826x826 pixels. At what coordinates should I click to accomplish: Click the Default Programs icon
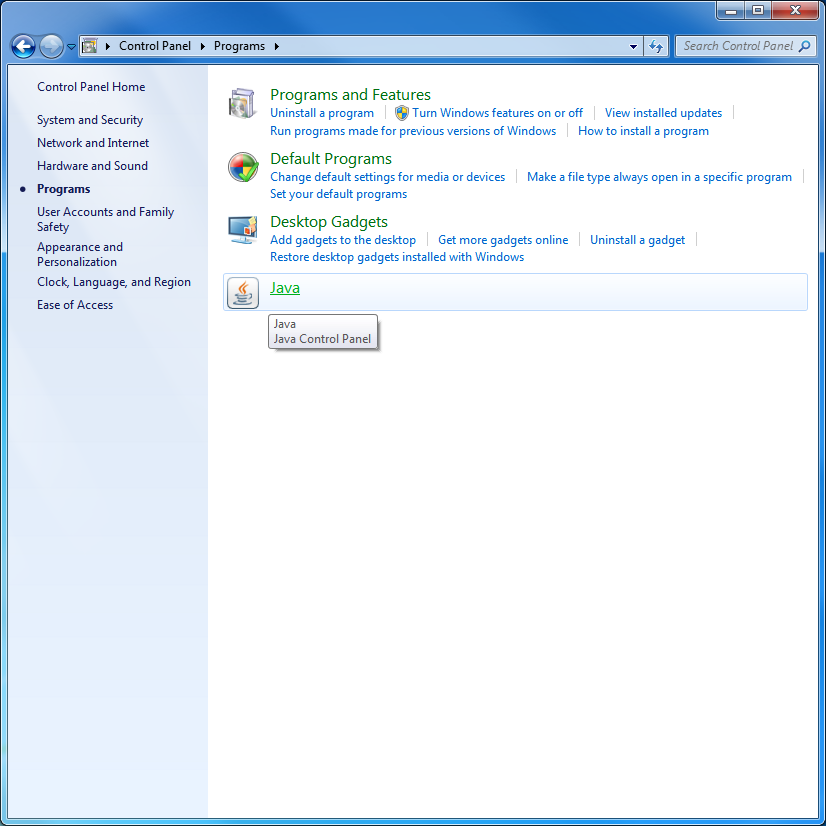(x=243, y=167)
